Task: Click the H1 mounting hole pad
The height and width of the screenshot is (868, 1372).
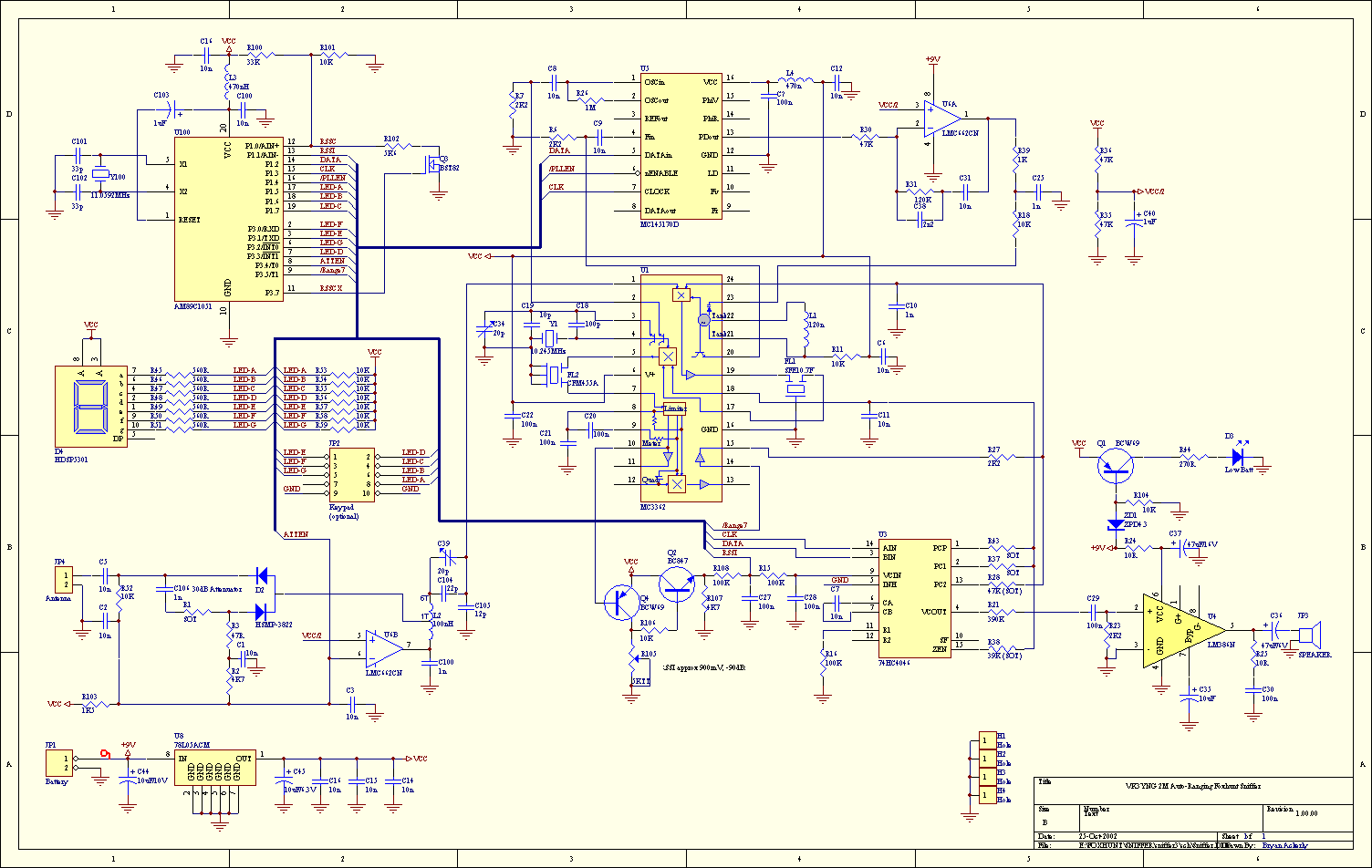Action: point(987,739)
